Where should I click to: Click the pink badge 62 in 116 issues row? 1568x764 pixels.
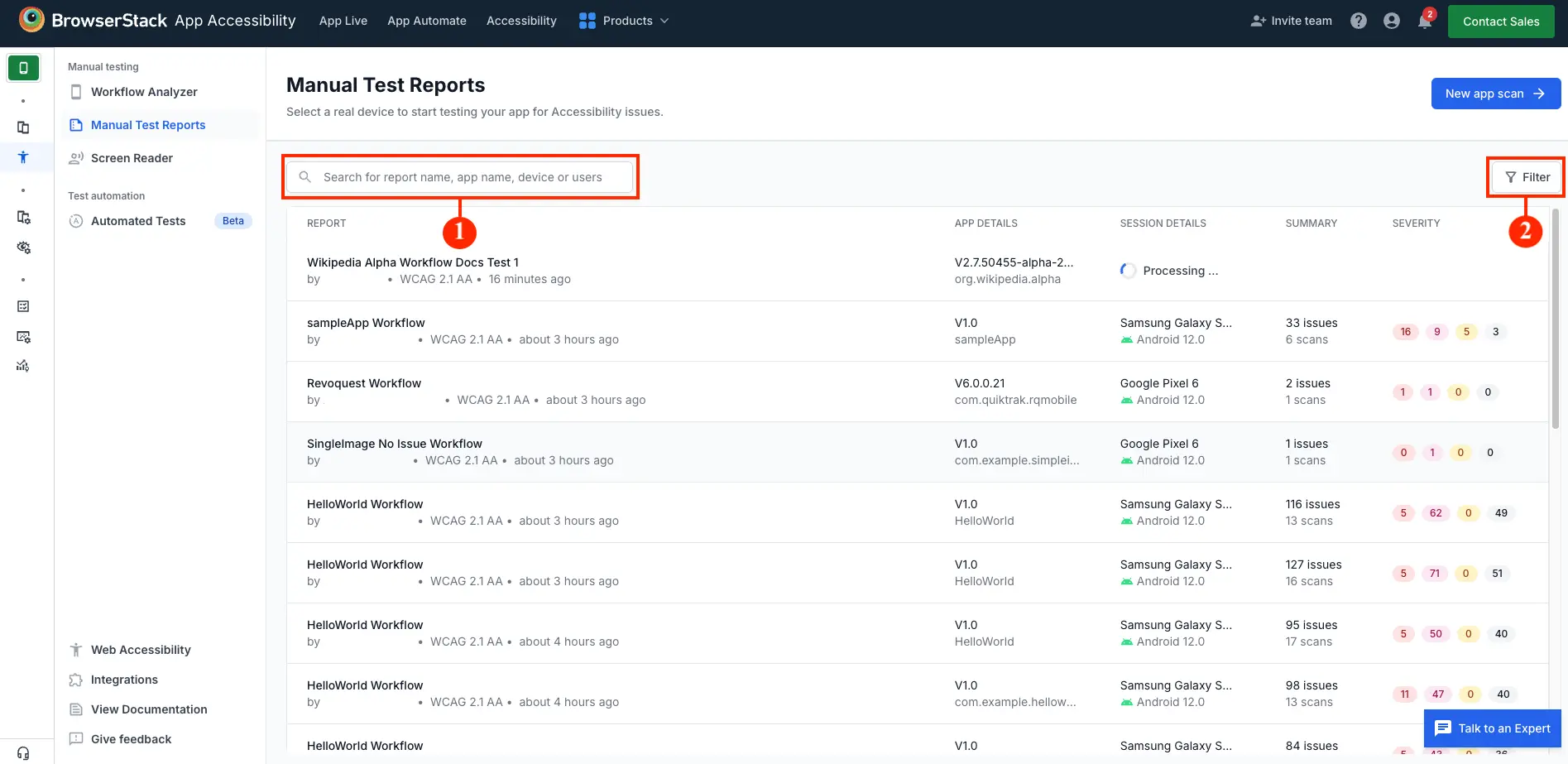(x=1436, y=513)
